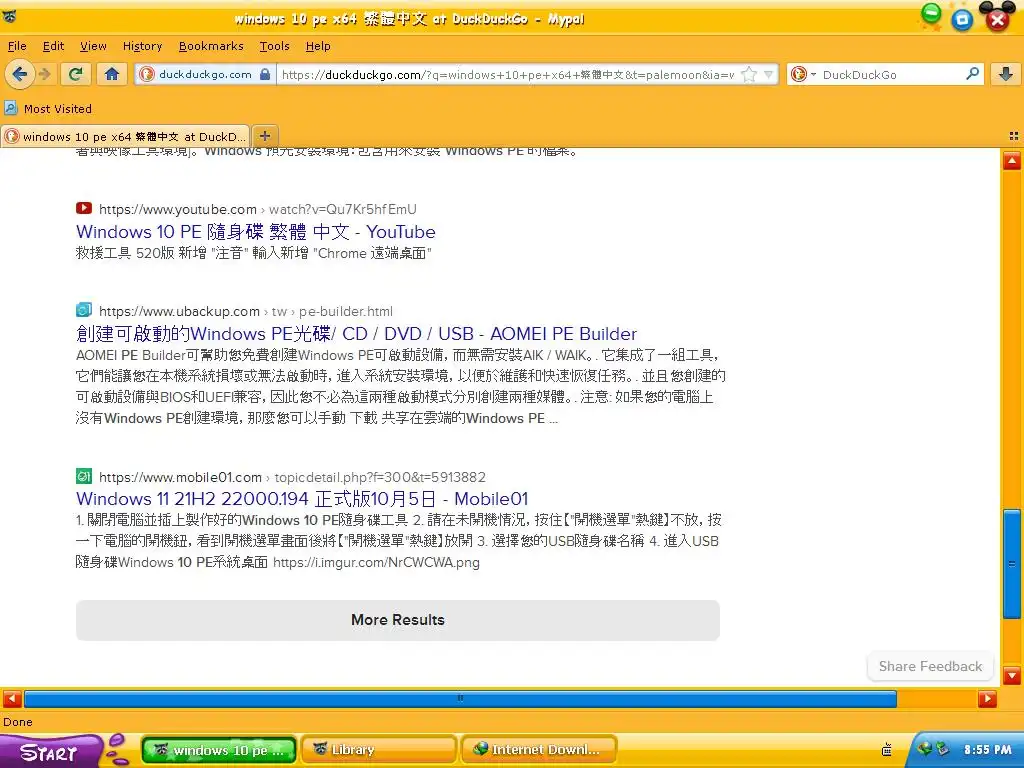The image size is (1024, 768).
Task: Click the DuckDuckGo favicon in the tab
Action: 12,136
